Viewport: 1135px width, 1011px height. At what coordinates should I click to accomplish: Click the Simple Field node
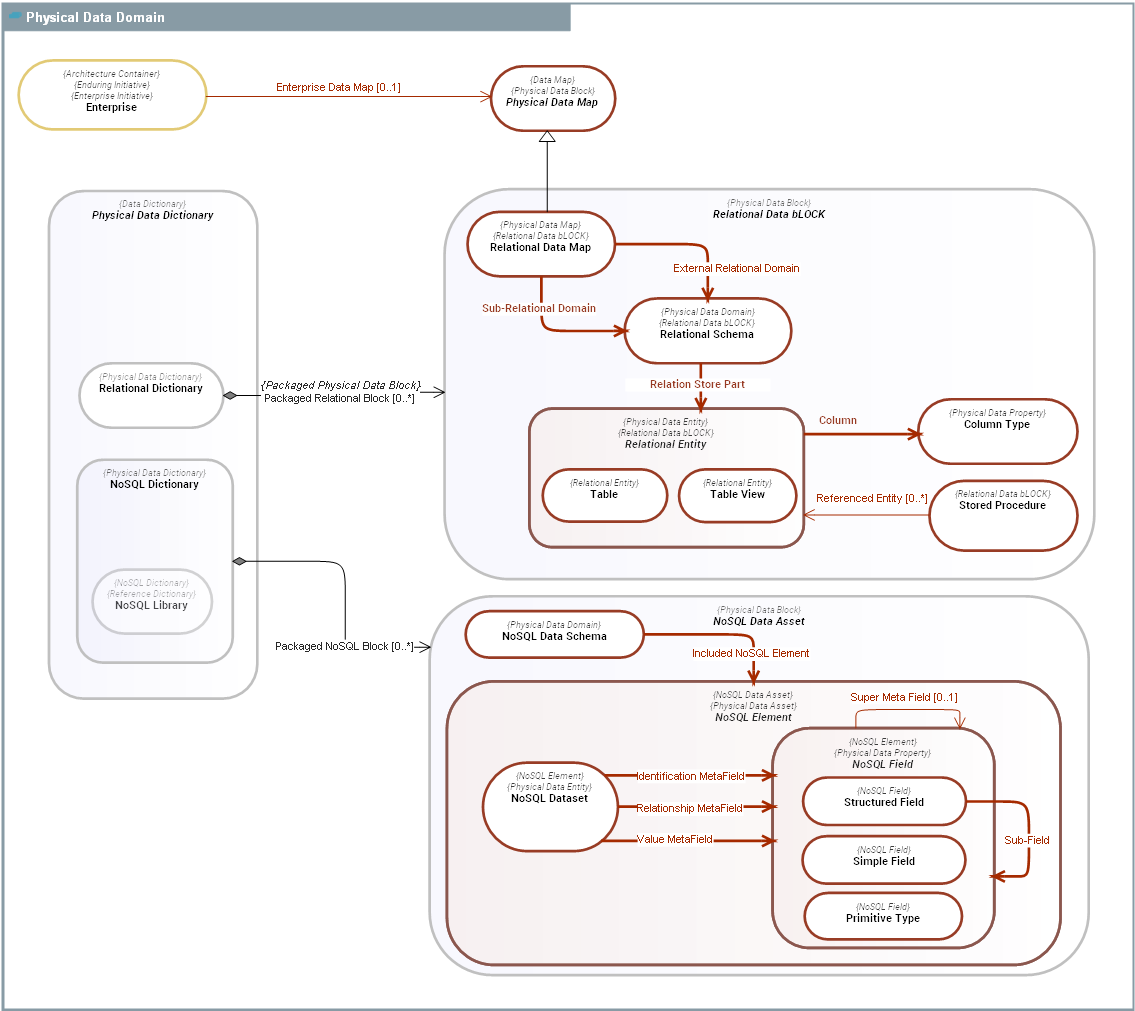tap(884, 861)
